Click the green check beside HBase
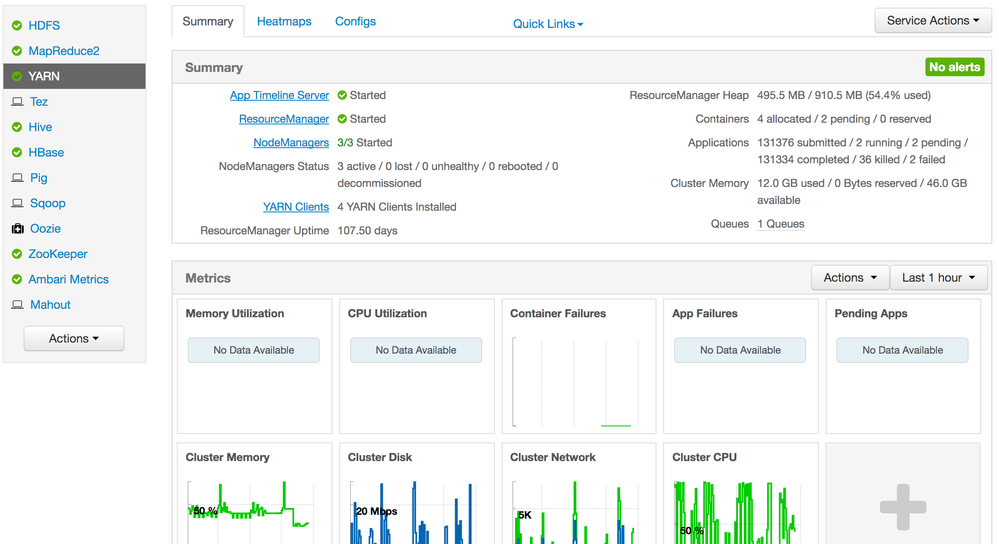Screen dimensions: 999x544 17,153
